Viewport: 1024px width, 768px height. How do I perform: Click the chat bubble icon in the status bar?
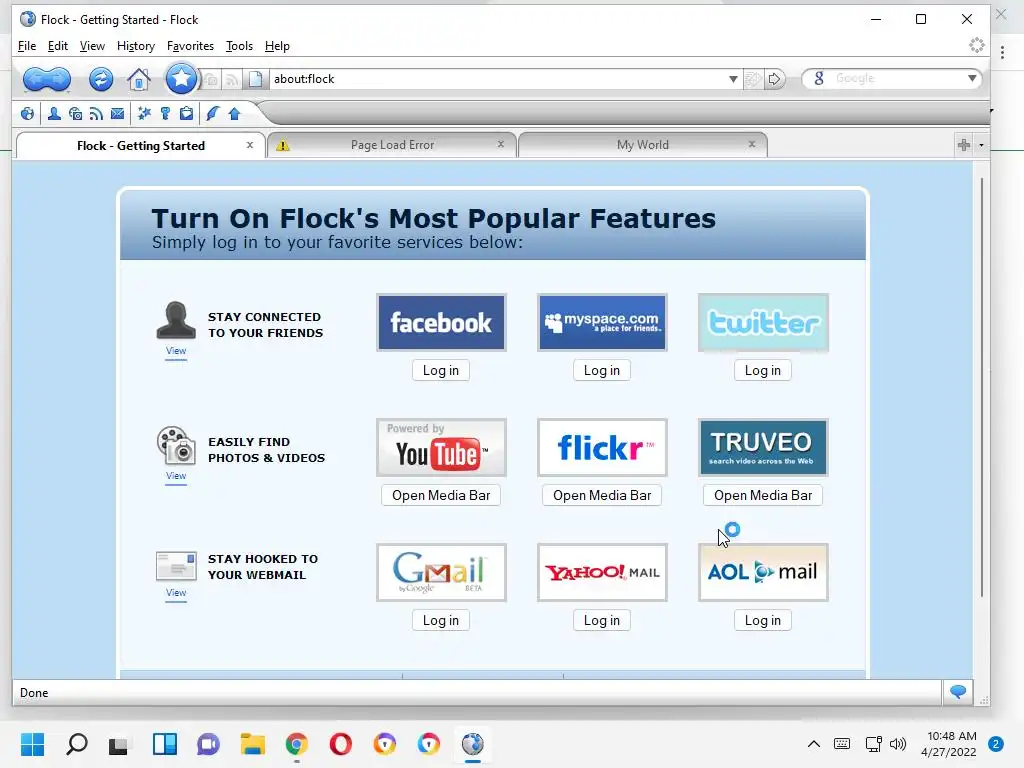(x=958, y=692)
